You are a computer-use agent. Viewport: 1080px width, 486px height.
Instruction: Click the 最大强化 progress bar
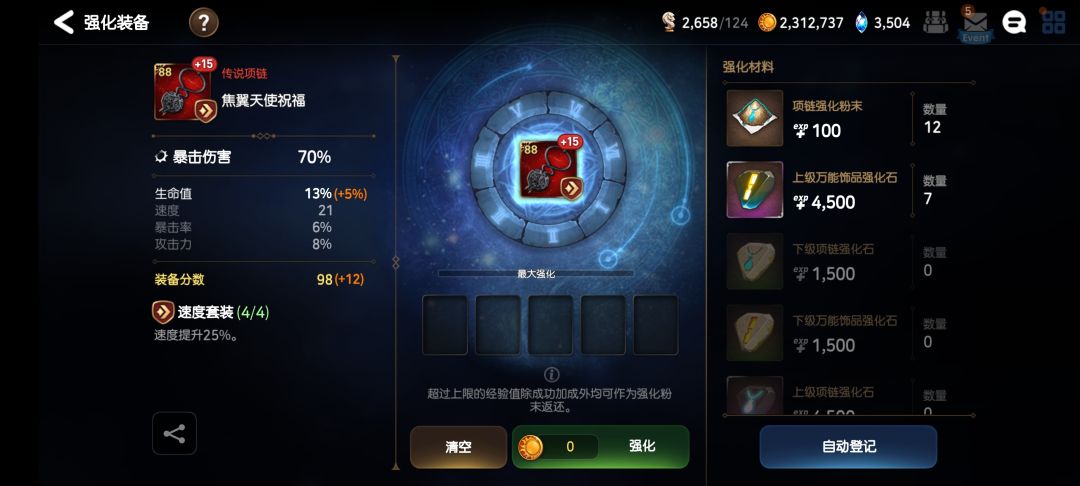tap(536, 273)
